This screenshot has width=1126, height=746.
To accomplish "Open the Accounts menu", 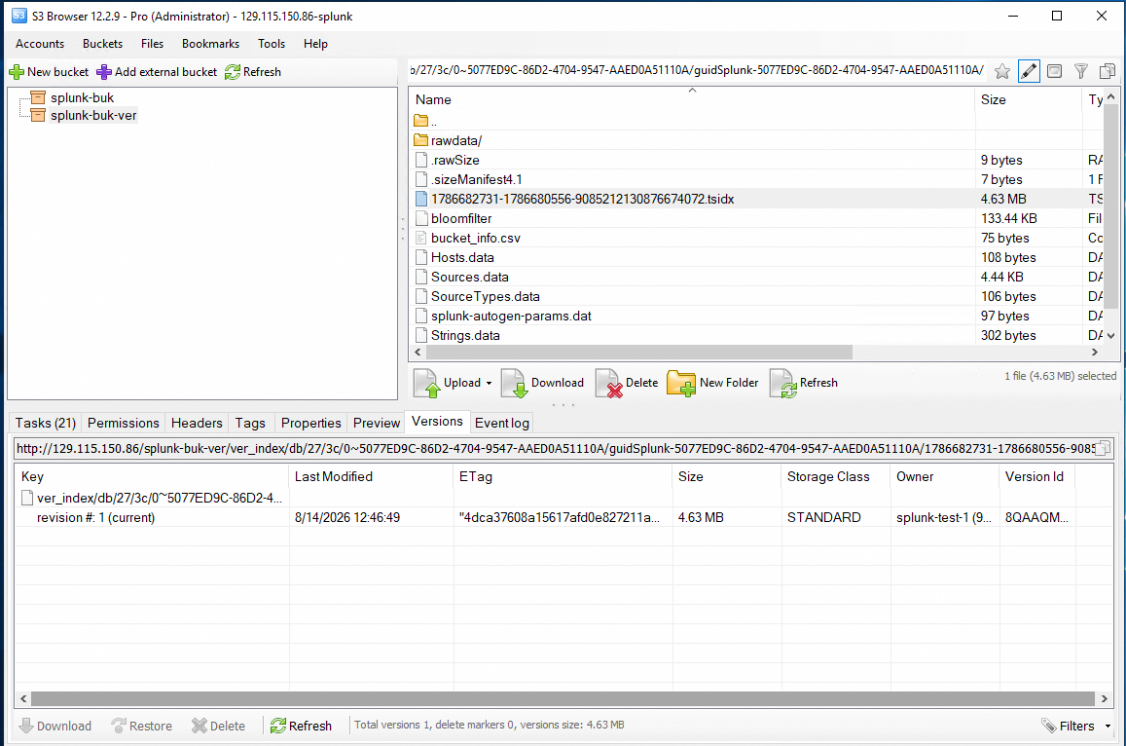I will pos(40,44).
